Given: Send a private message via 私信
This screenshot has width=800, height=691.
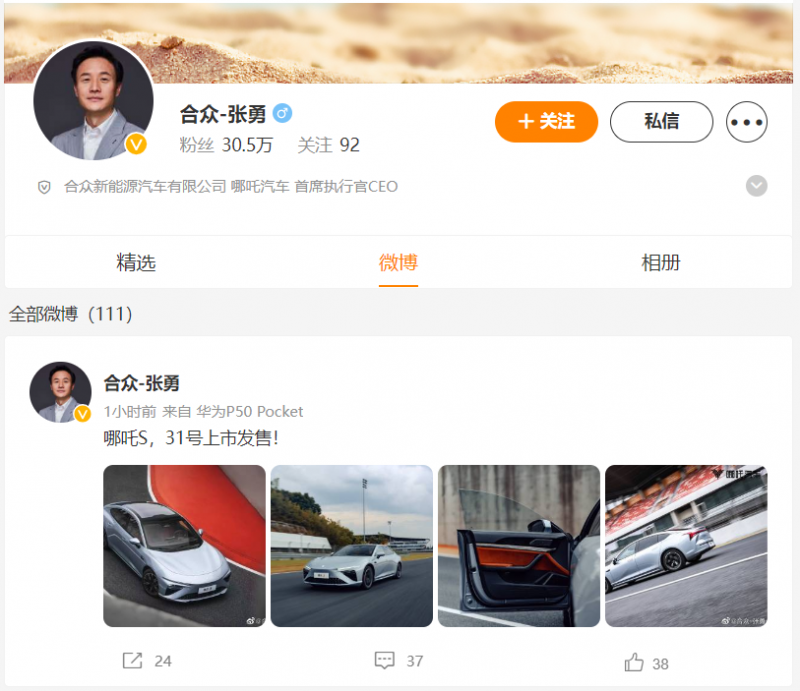Looking at the screenshot, I should 661,122.
